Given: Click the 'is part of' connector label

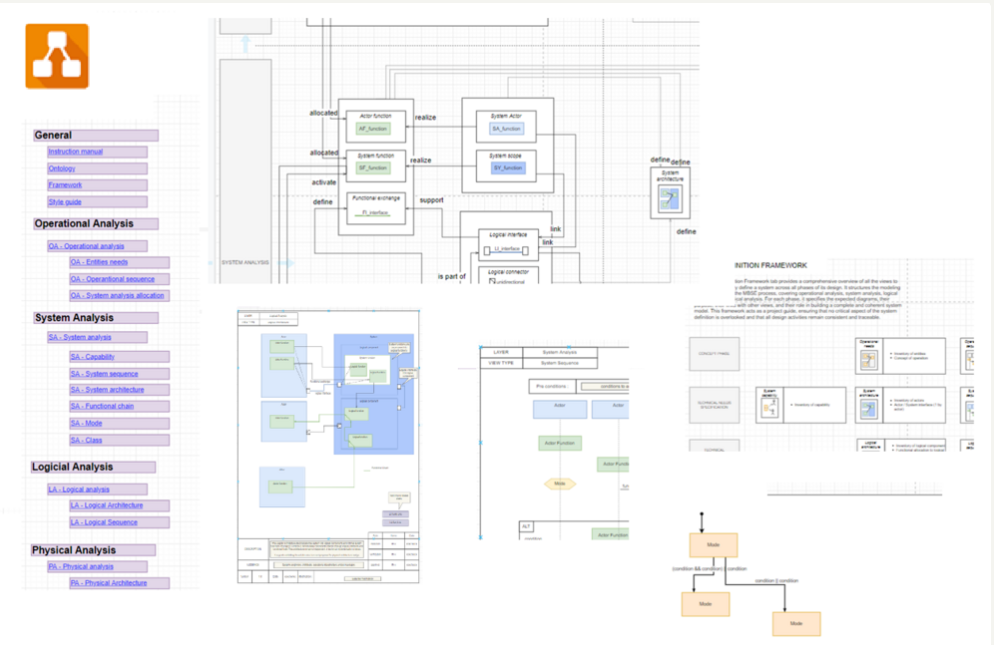Looking at the screenshot, I should coord(451,277).
